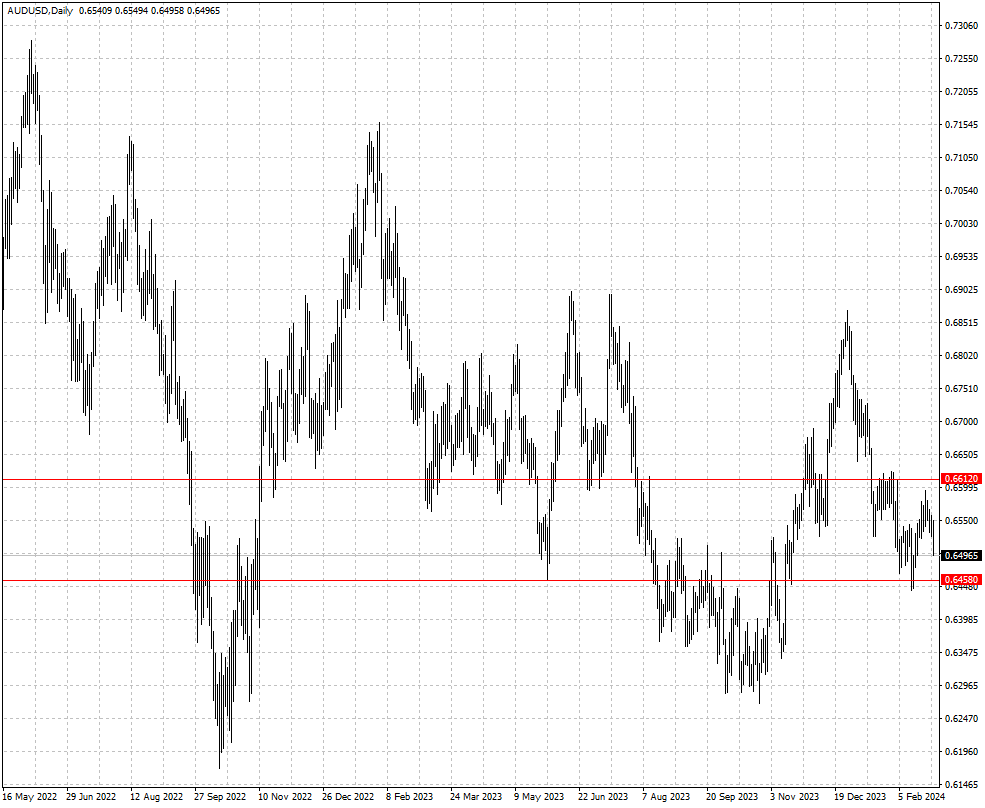Screen dimensions: 985x808
Task: Click the 7 Aug 2023 date label
Action: 666,797
